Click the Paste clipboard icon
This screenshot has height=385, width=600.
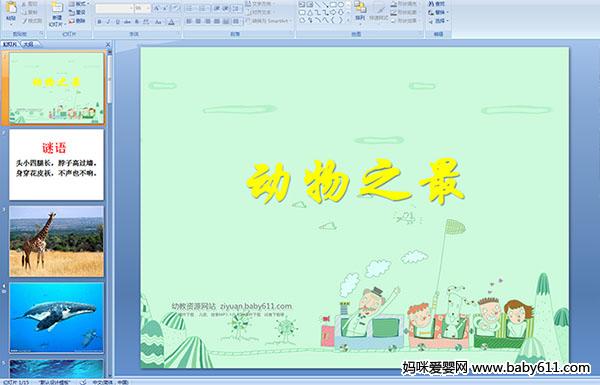point(11,8)
